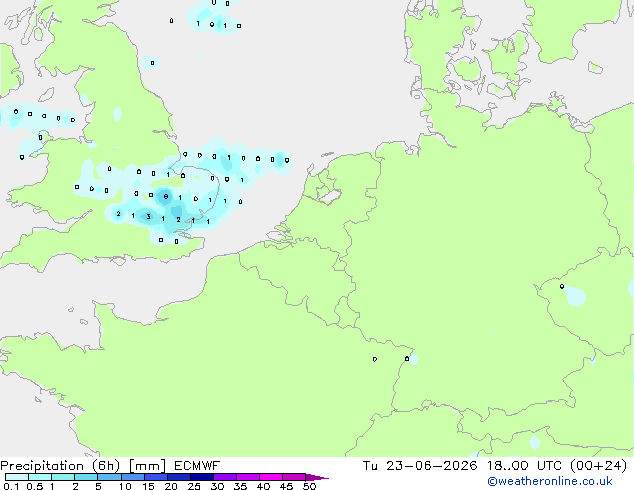
Task: Click the '40' legend scale label
Action: (x=263, y=486)
